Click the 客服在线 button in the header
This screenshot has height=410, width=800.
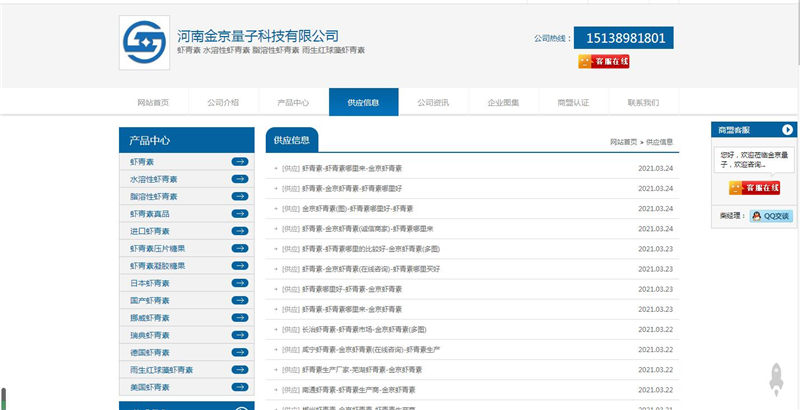tap(603, 62)
